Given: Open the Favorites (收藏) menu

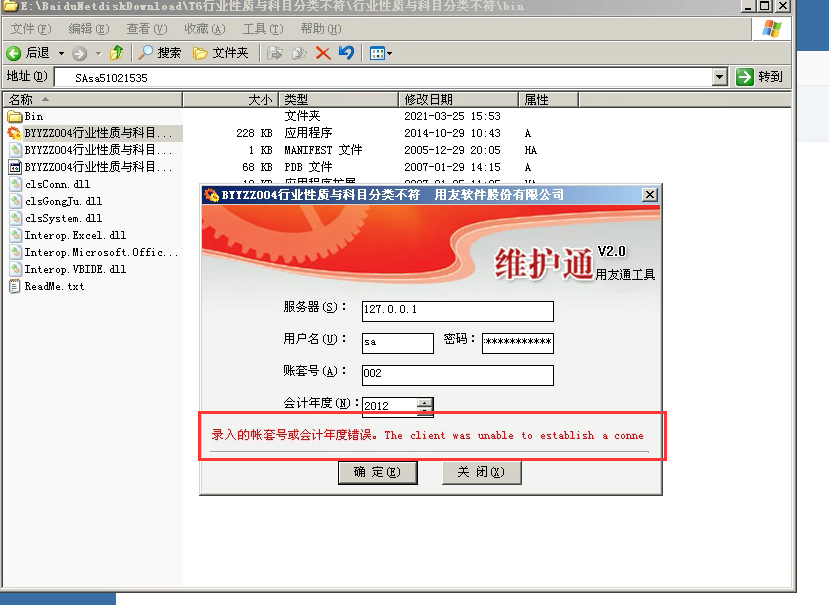Looking at the screenshot, I should coord(205,29).
